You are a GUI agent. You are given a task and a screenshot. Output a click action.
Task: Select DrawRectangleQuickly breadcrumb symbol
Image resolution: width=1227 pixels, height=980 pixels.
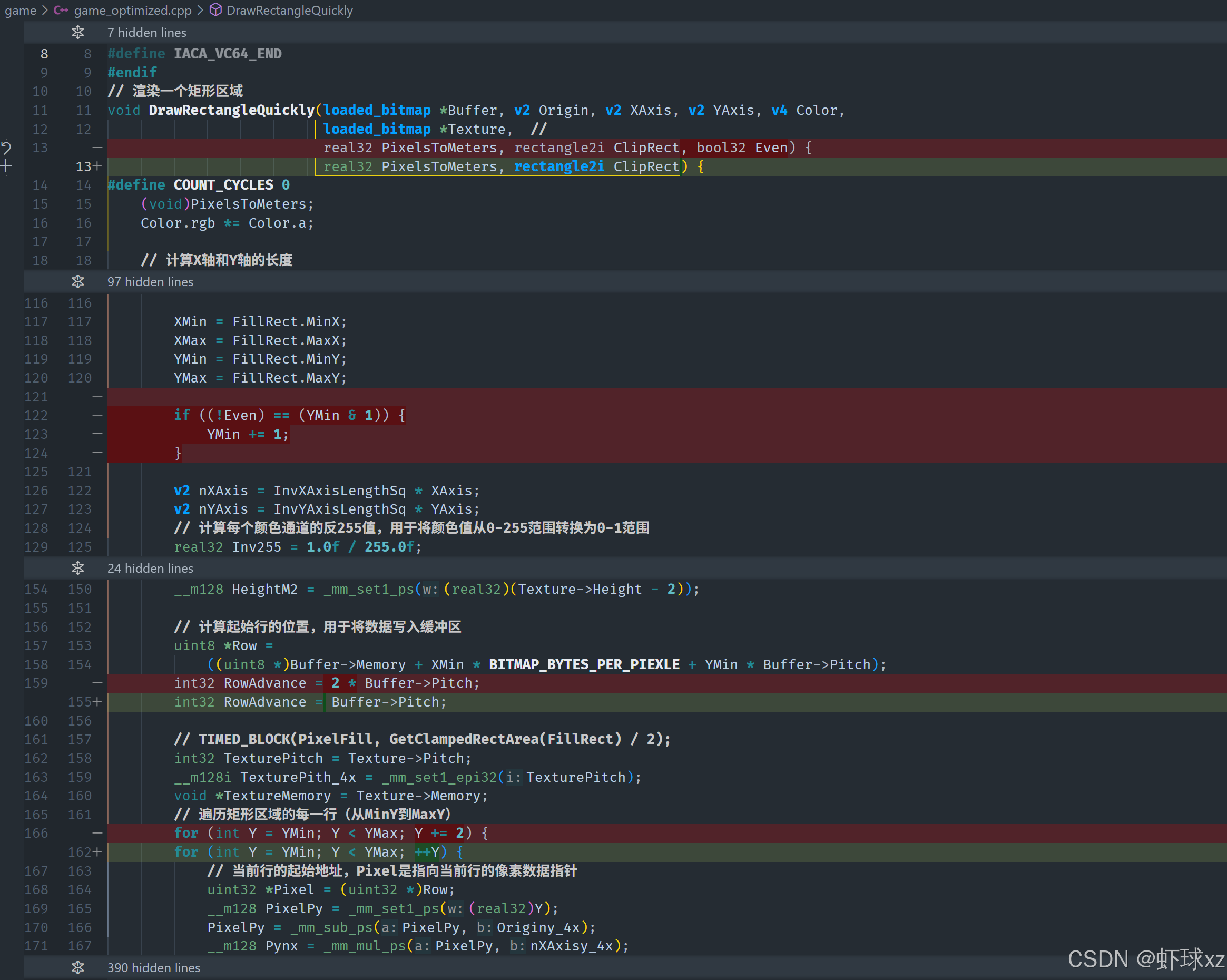[289, 10]
